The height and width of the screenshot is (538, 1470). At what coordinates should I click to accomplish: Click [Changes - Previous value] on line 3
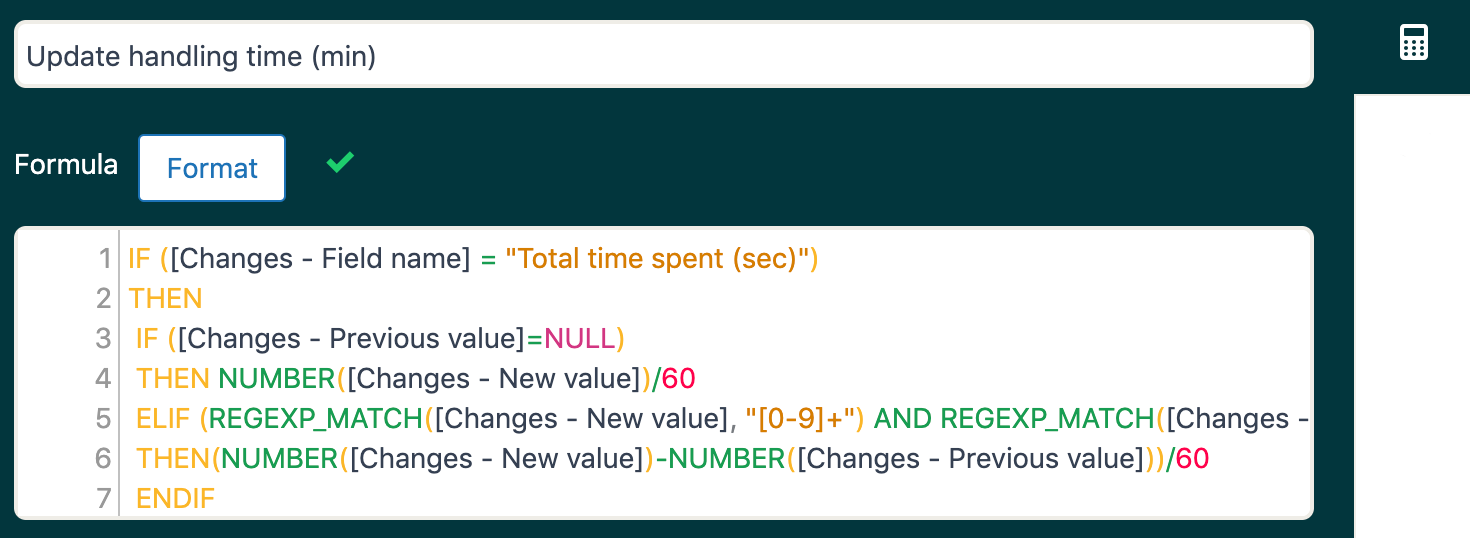coord(351,339)
